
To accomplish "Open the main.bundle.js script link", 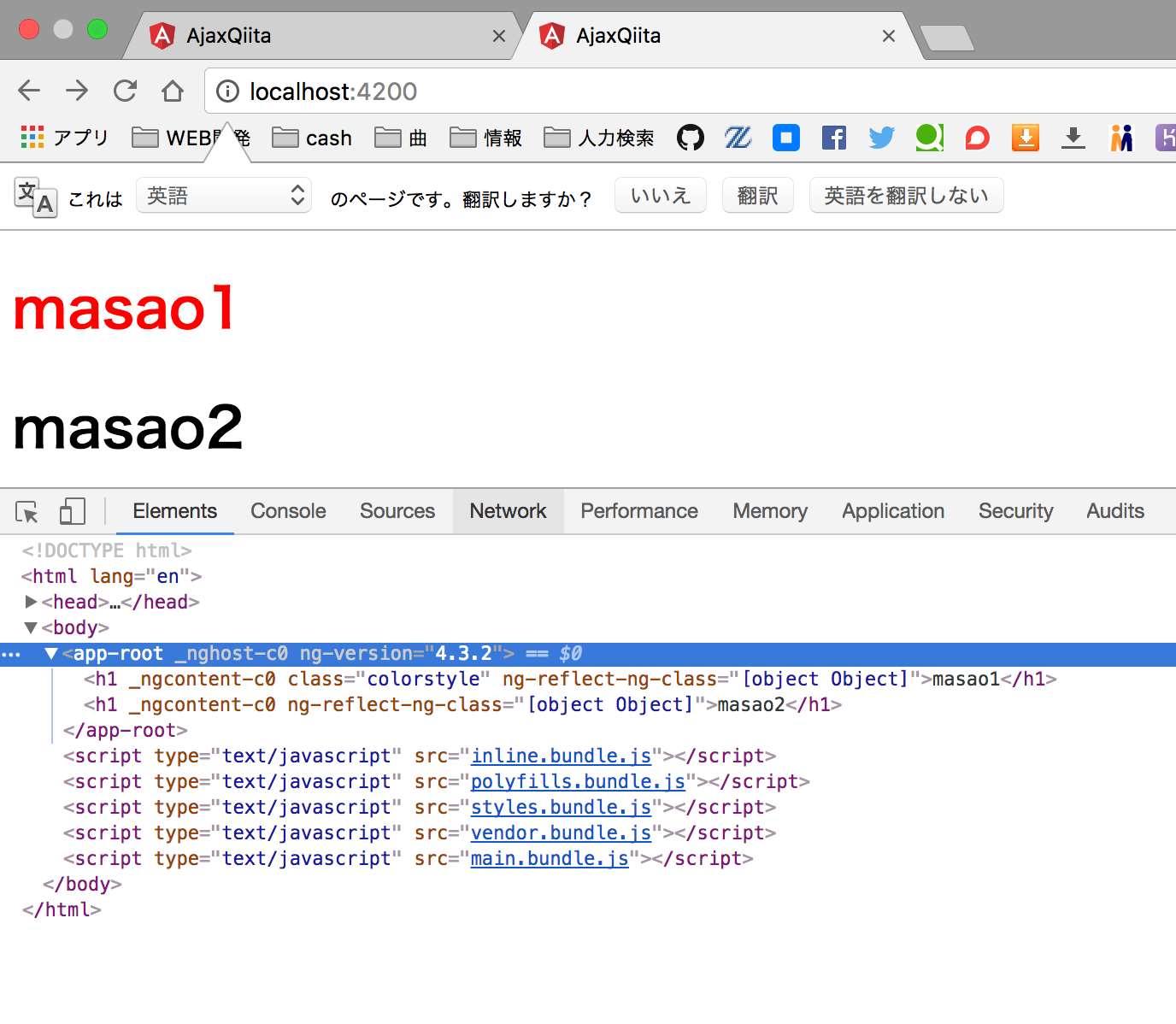I will click(550, 858).
